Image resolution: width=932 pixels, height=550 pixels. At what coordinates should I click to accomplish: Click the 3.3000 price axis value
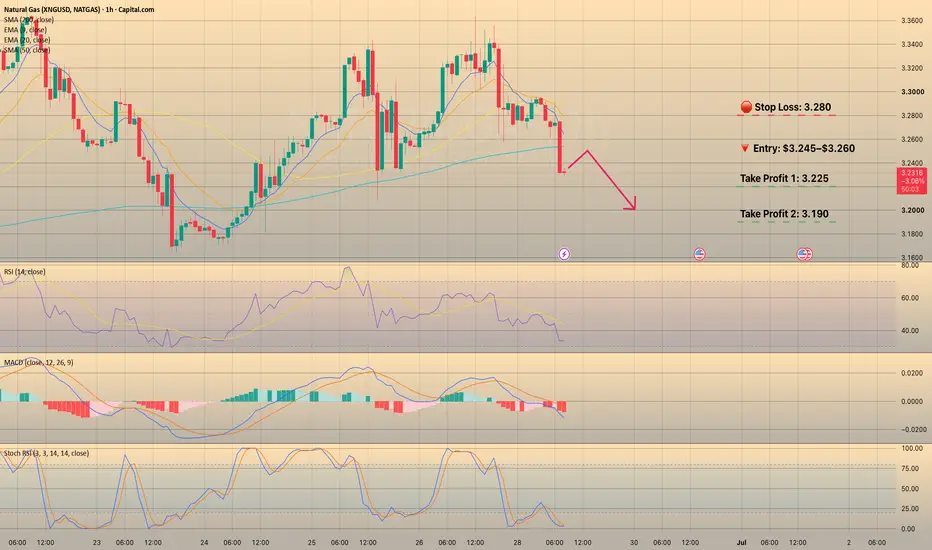pyautogui.click(x=912, y=92)
